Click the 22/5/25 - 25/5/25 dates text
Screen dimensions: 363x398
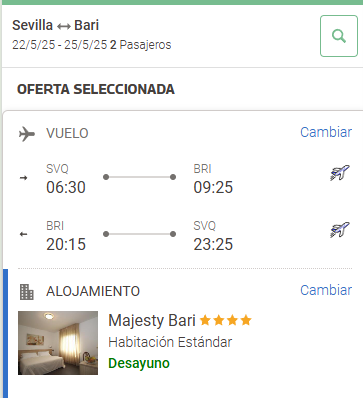tap(60, 45)
